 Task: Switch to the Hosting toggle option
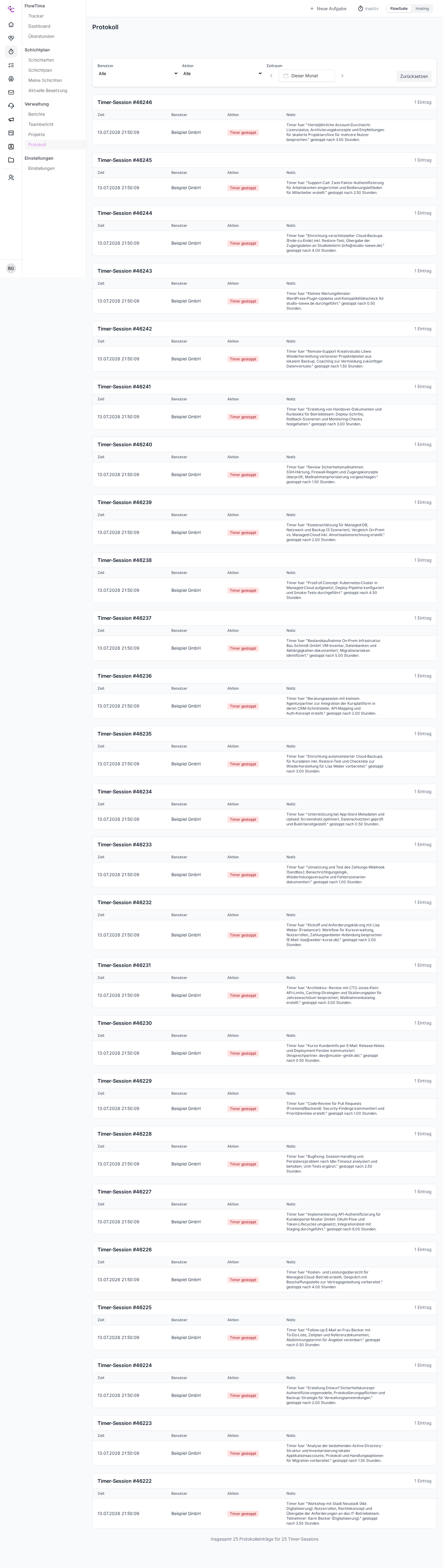pos(422,9)
